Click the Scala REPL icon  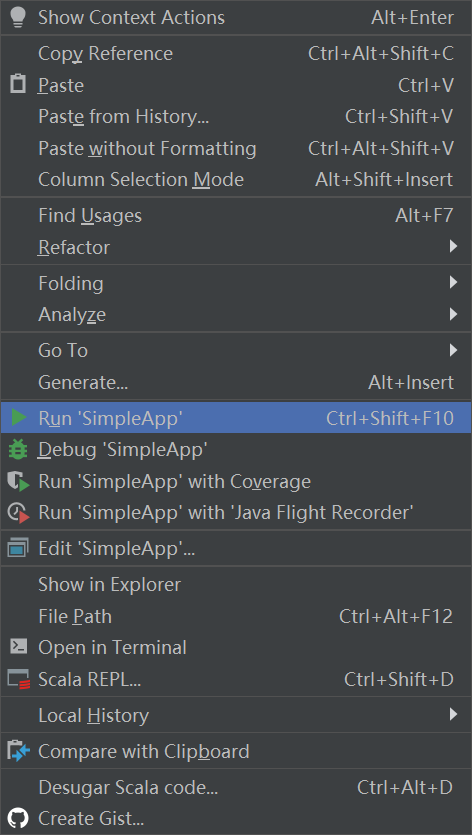[x=19, y=679]
